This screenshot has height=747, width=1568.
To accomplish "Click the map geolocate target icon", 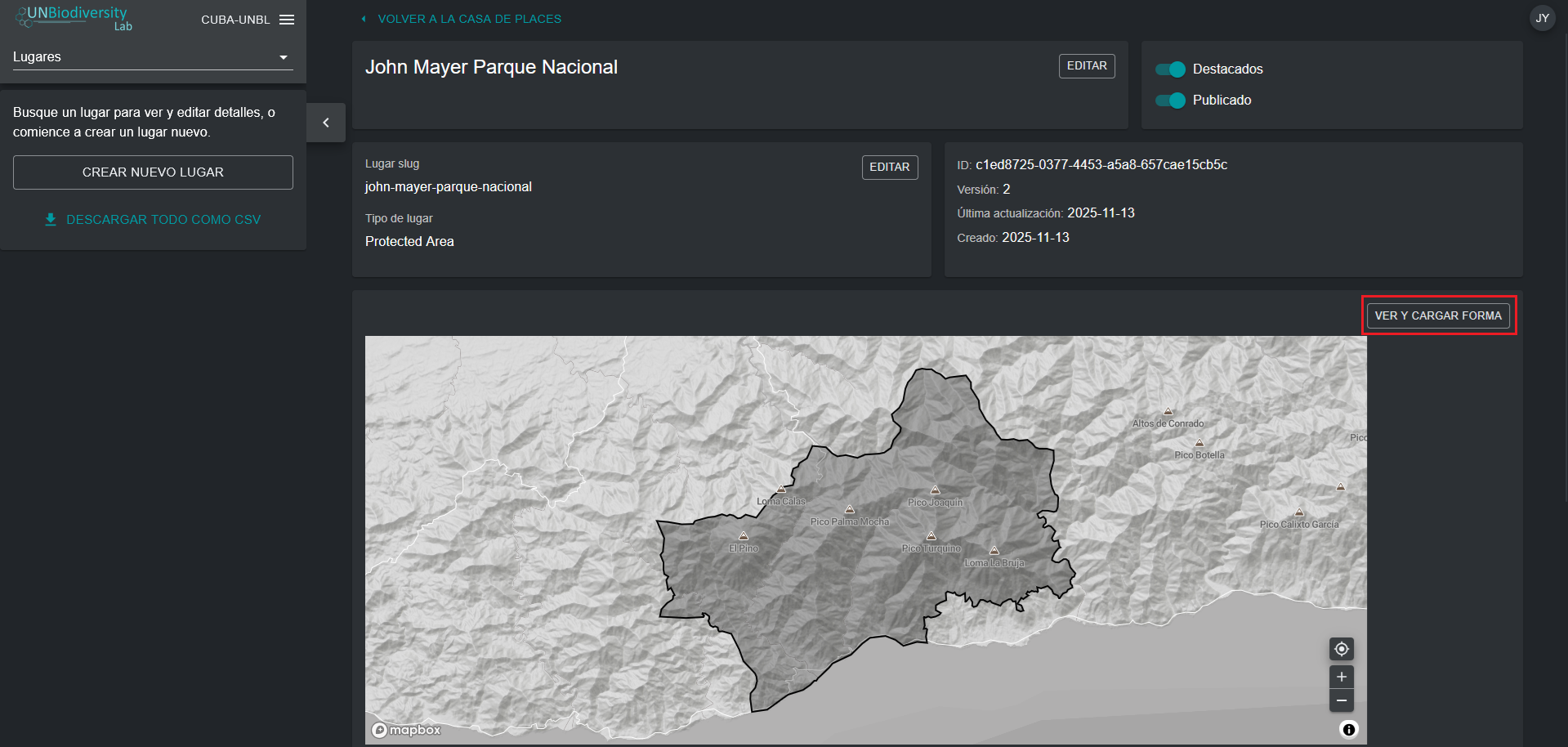I will [x=1341, y=649].
